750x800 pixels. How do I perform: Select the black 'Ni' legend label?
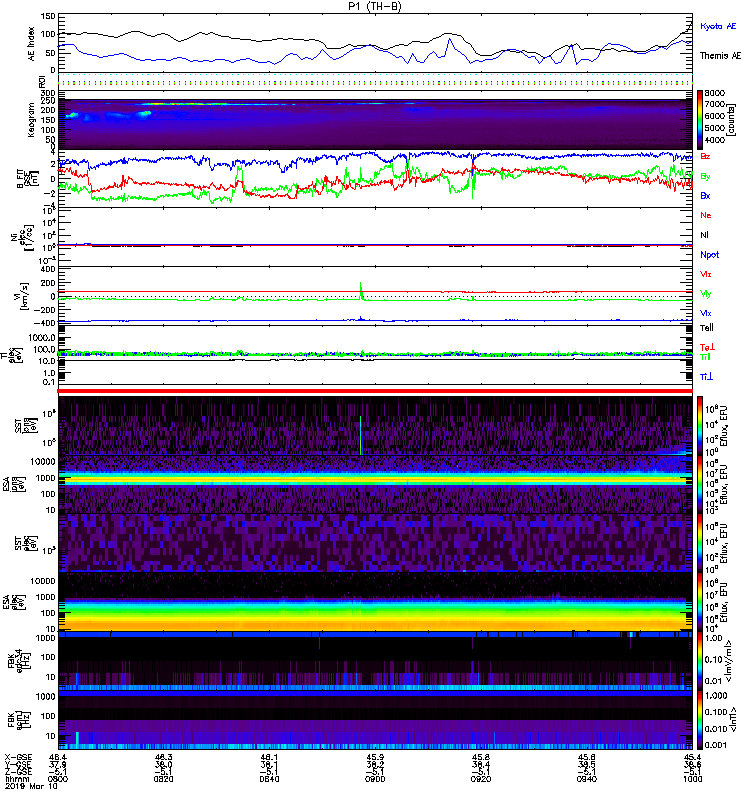[x=704, y=235]
